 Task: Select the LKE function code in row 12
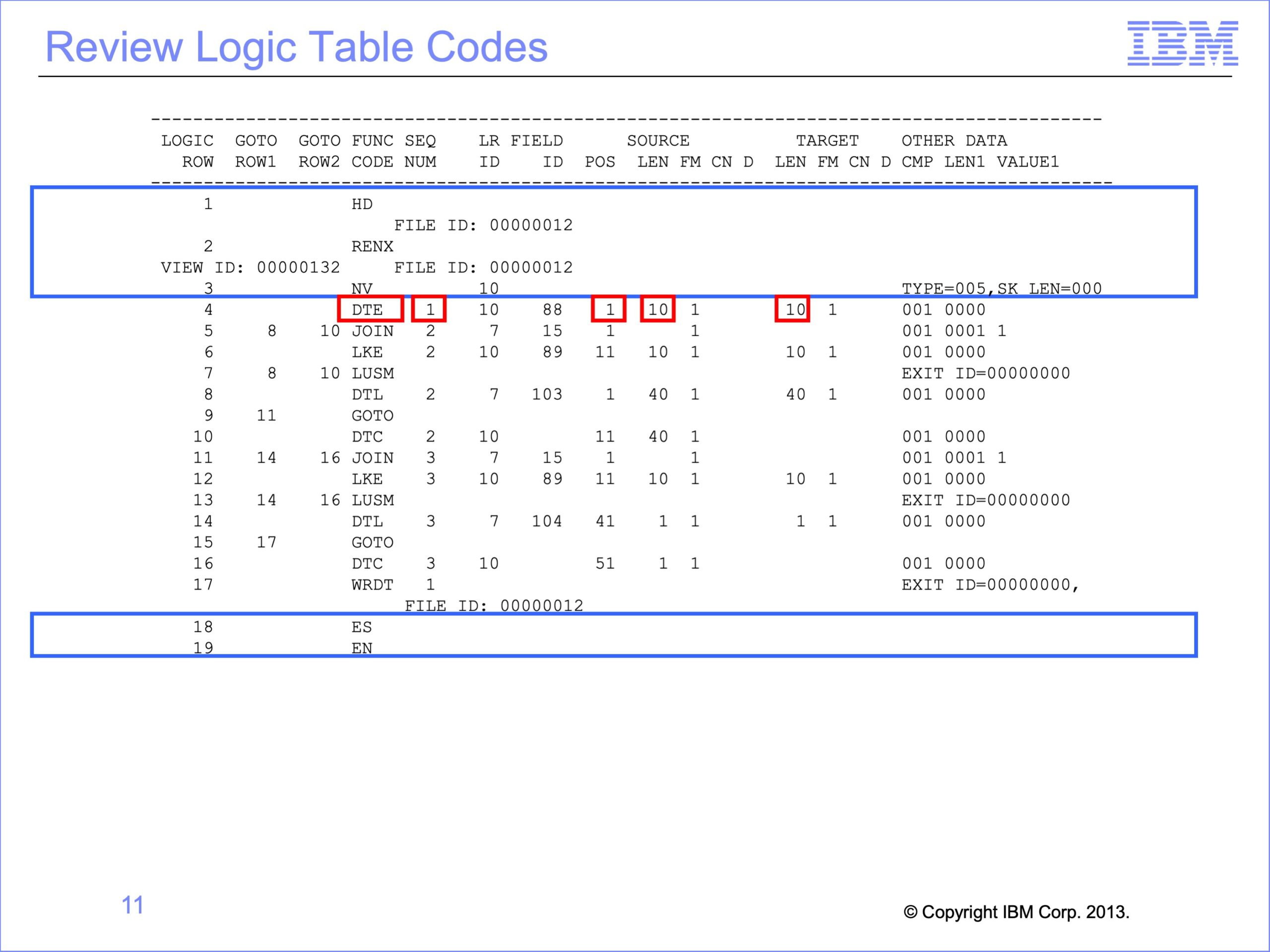pos(368,479)
